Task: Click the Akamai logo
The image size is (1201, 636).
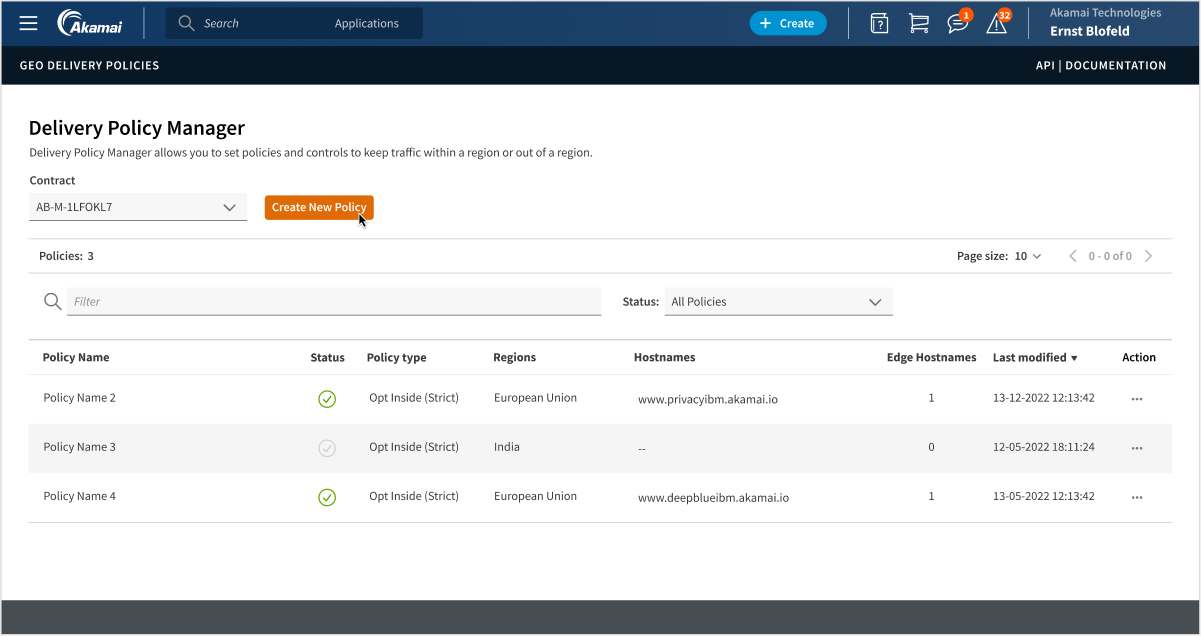Action: (88, 22)
